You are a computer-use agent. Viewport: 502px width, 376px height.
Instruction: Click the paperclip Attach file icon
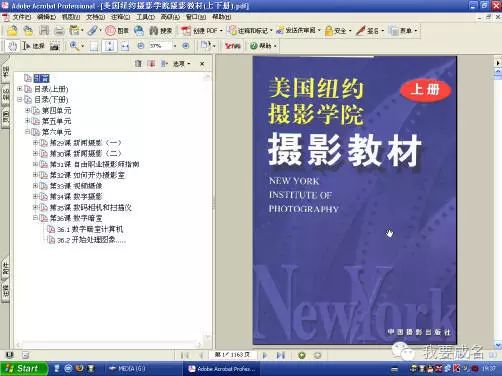tap(93, 31)
